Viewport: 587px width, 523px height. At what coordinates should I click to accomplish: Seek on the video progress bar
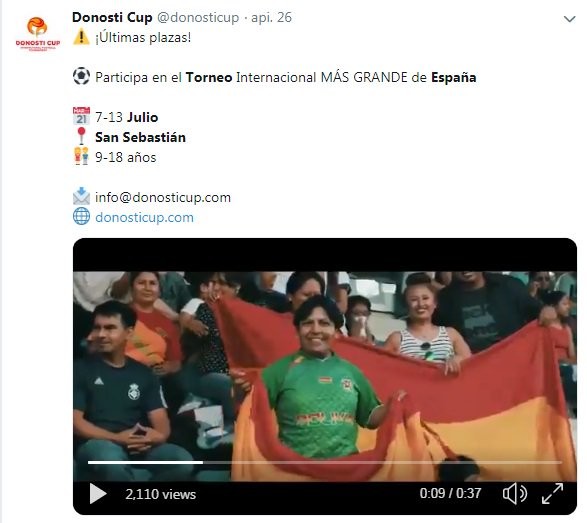coord(325,463)
